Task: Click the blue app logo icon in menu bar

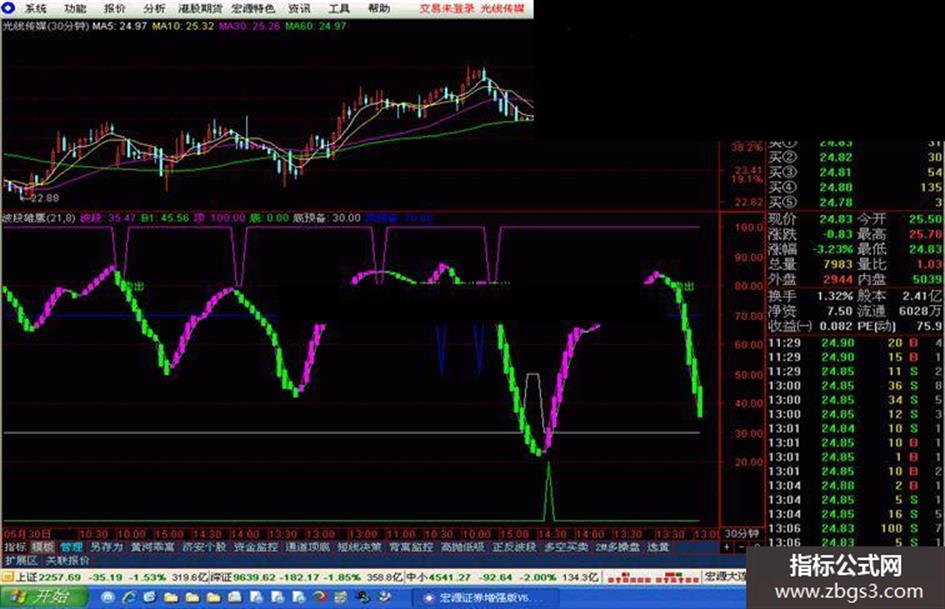Action: pos(9,8)
